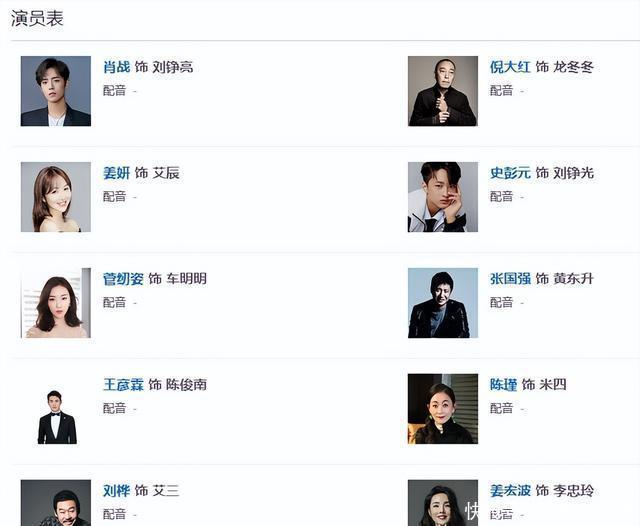The height and width of the screenshot is (526, 640).
Task: Open the 姜宏波 actor name link
Action: pyautogui.click(x=510, y=490)
